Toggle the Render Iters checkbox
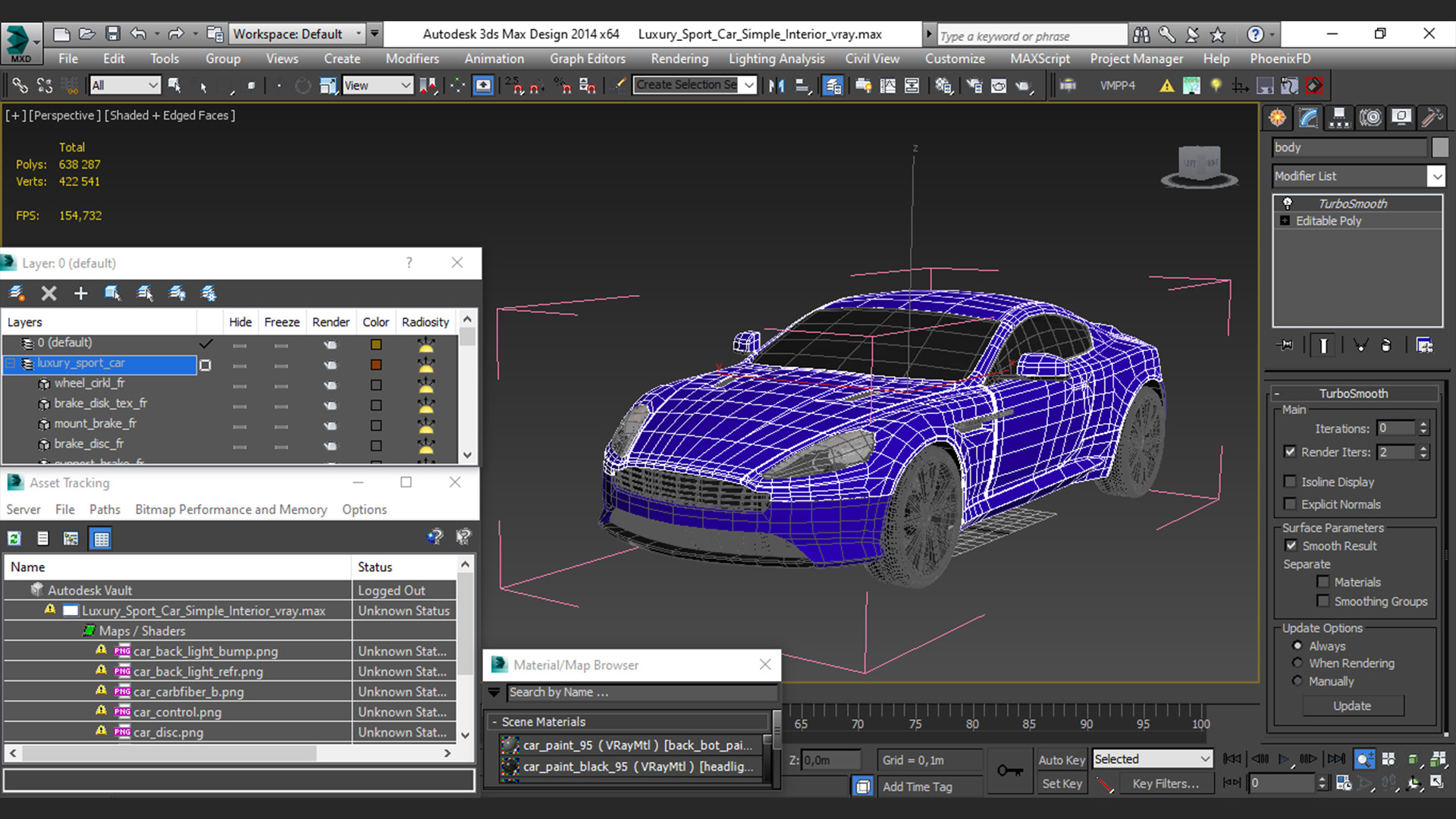 click(1290, 451)
